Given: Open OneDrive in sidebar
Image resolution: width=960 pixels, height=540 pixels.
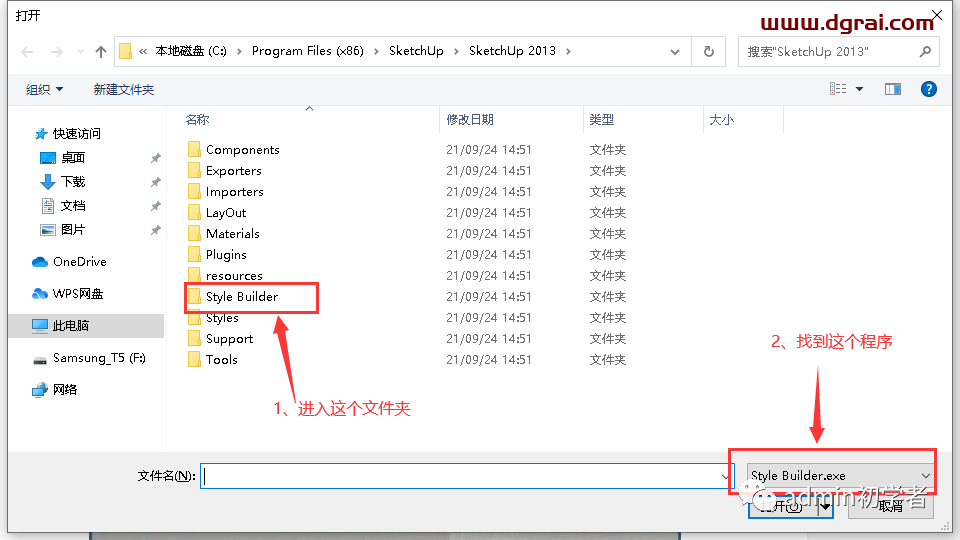Looking at the screenshot, I should pyautogui.click(x=80, y=261).
